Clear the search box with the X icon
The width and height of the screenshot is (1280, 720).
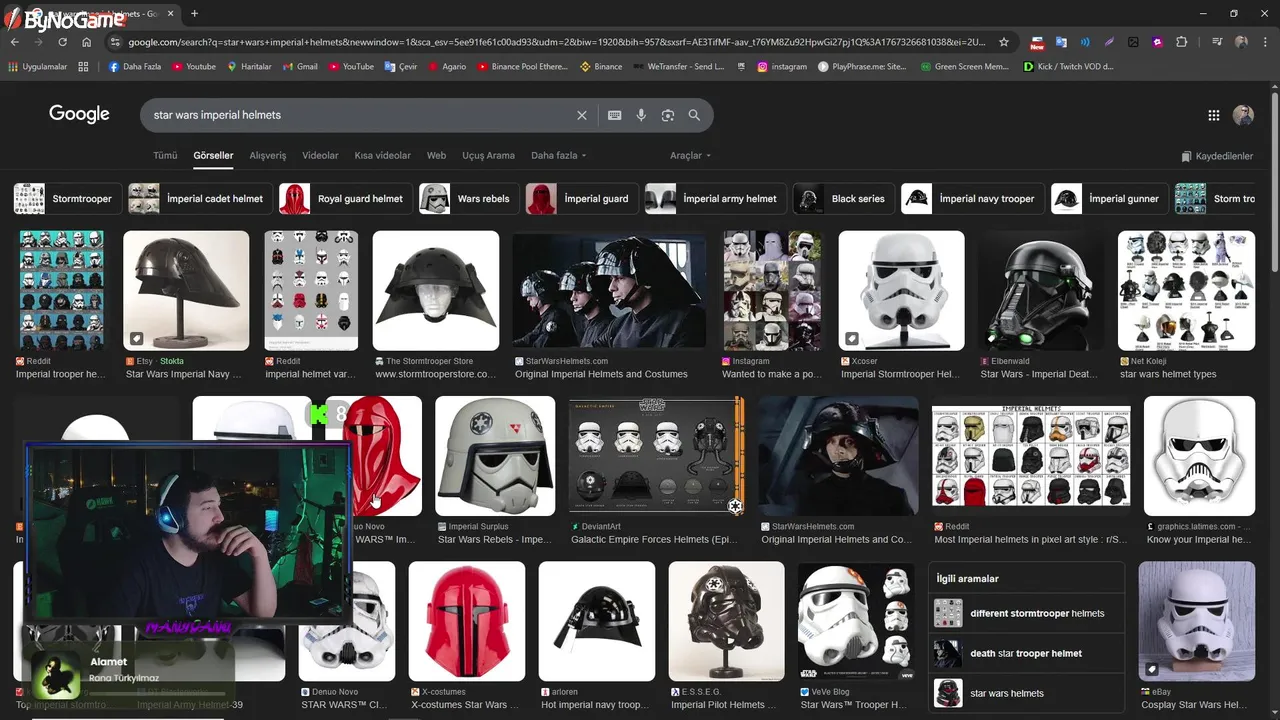coord(582,115)
